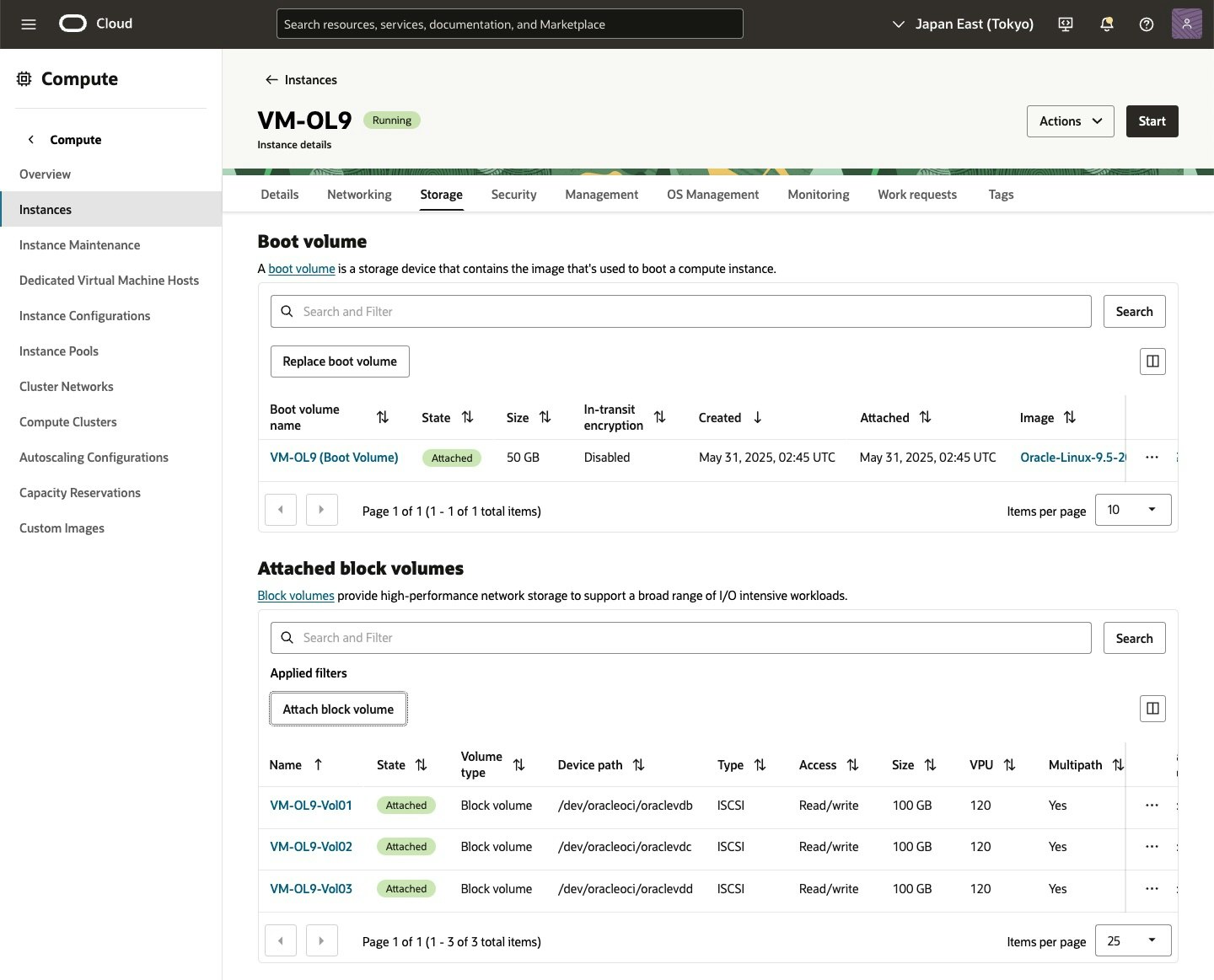Open the VM-OL9-Vol03 volume link
Screen dimensions: 1214x980
point(311,889)
